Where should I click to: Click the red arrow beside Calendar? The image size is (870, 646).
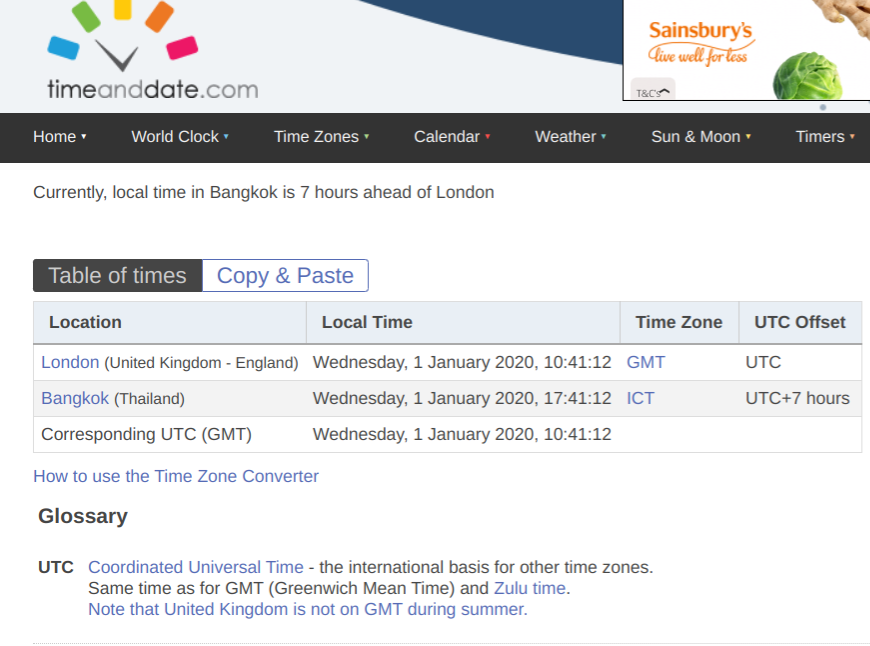pos(487,136)
